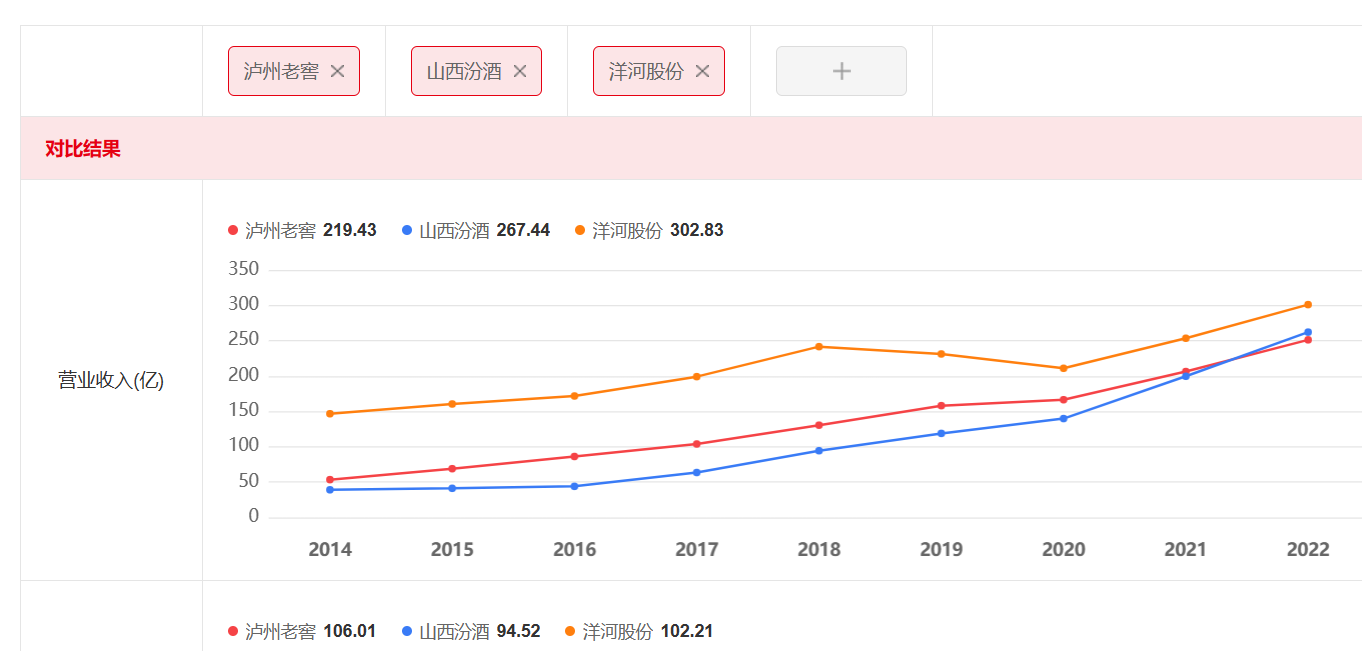Select the 泸州老窖 tag name
1362x651 pixels.
coord(281,71)
